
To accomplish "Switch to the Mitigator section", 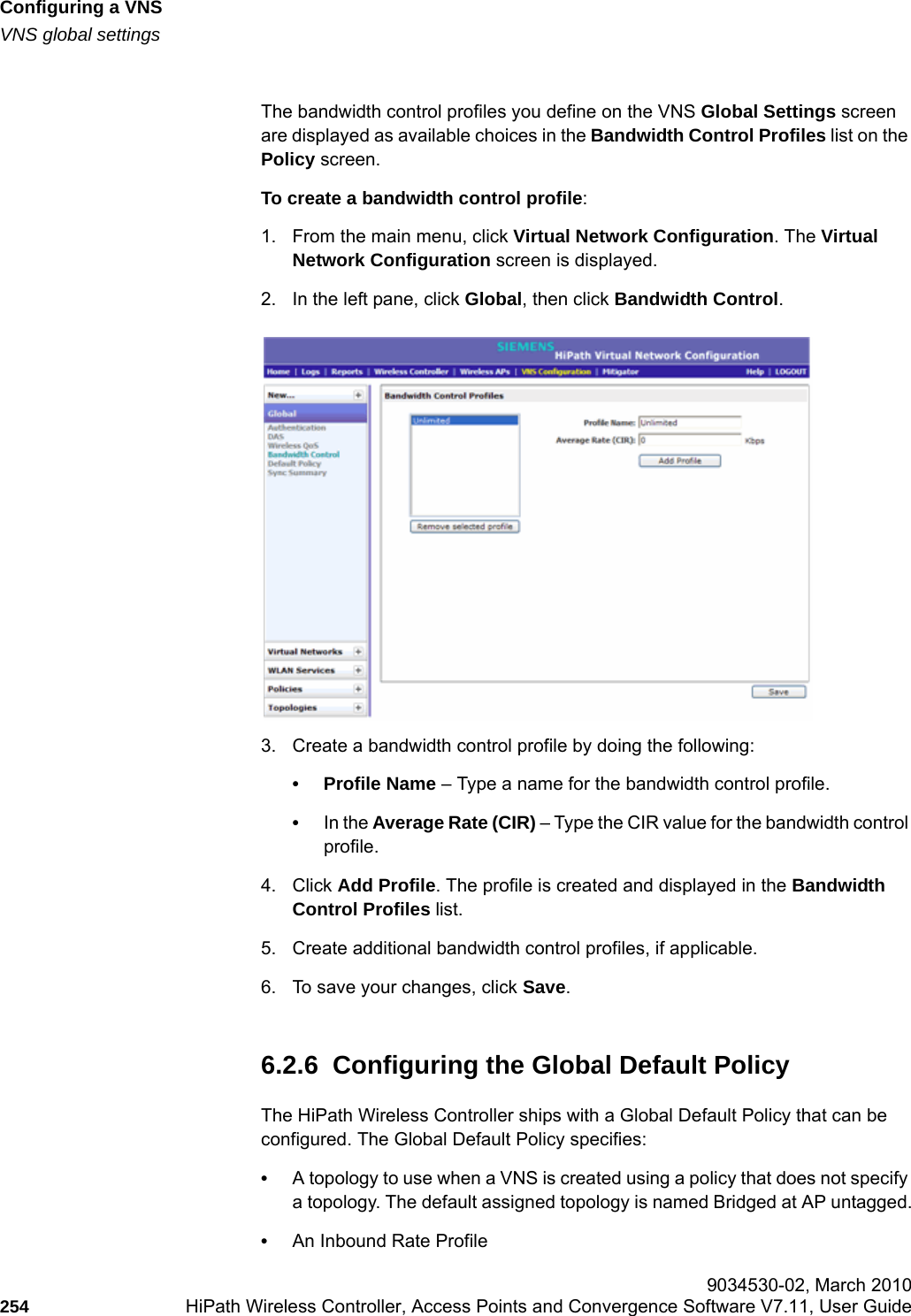I will pyautogui.click(x=624, y=372).
